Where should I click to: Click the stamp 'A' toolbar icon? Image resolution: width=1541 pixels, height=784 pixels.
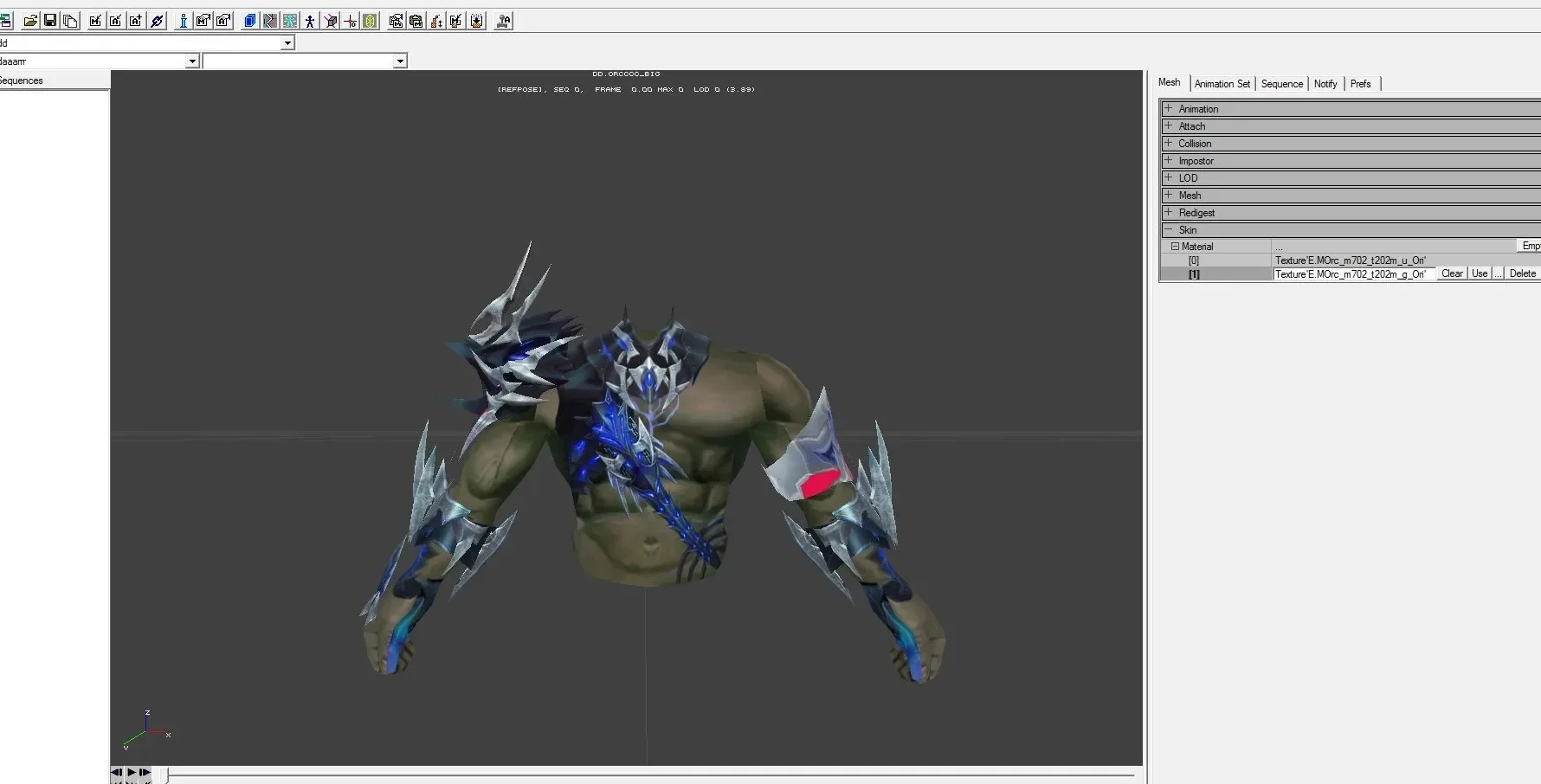click(503, 21)
